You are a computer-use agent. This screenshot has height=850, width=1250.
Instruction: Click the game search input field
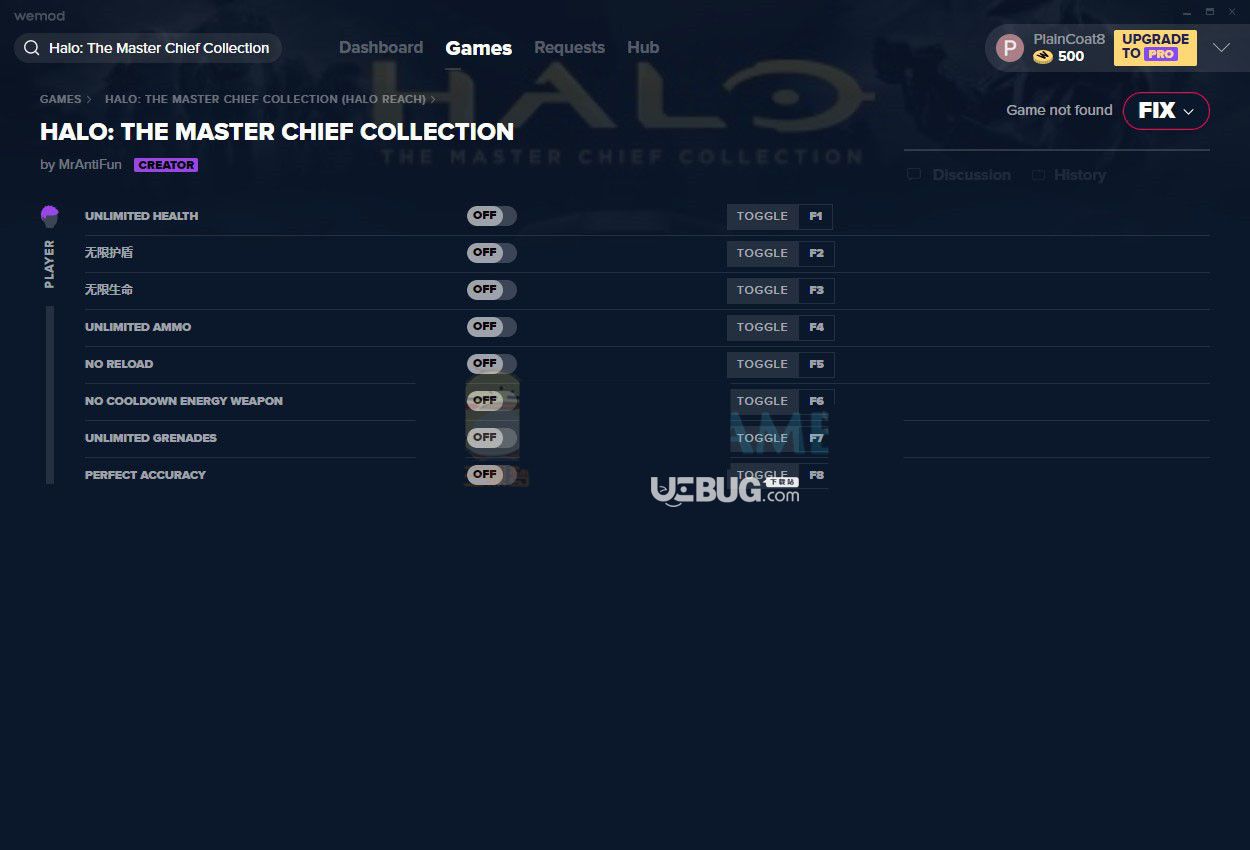coord(148,48)
